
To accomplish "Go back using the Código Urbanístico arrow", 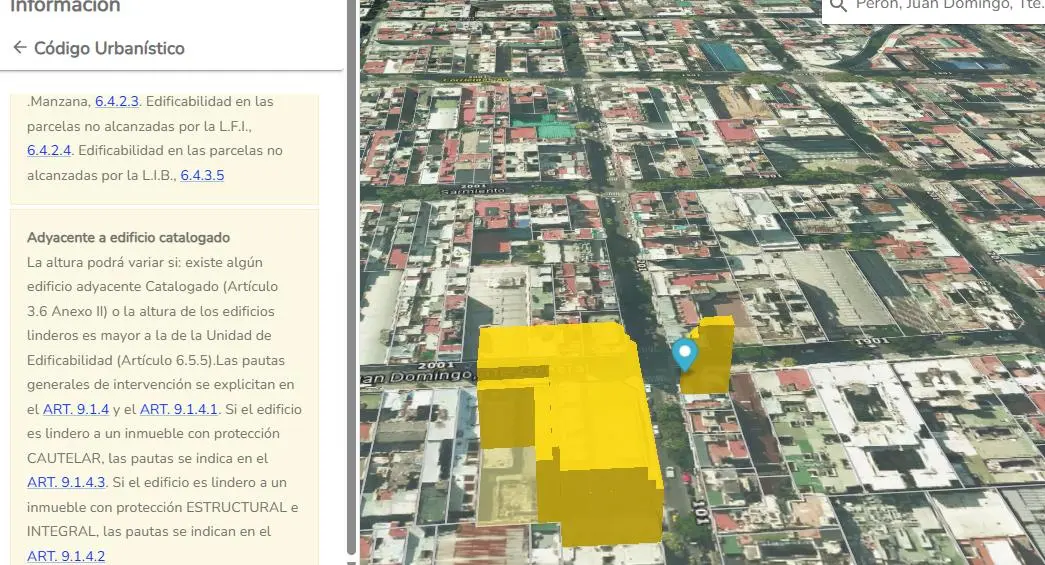I will [x=19, y=47].
